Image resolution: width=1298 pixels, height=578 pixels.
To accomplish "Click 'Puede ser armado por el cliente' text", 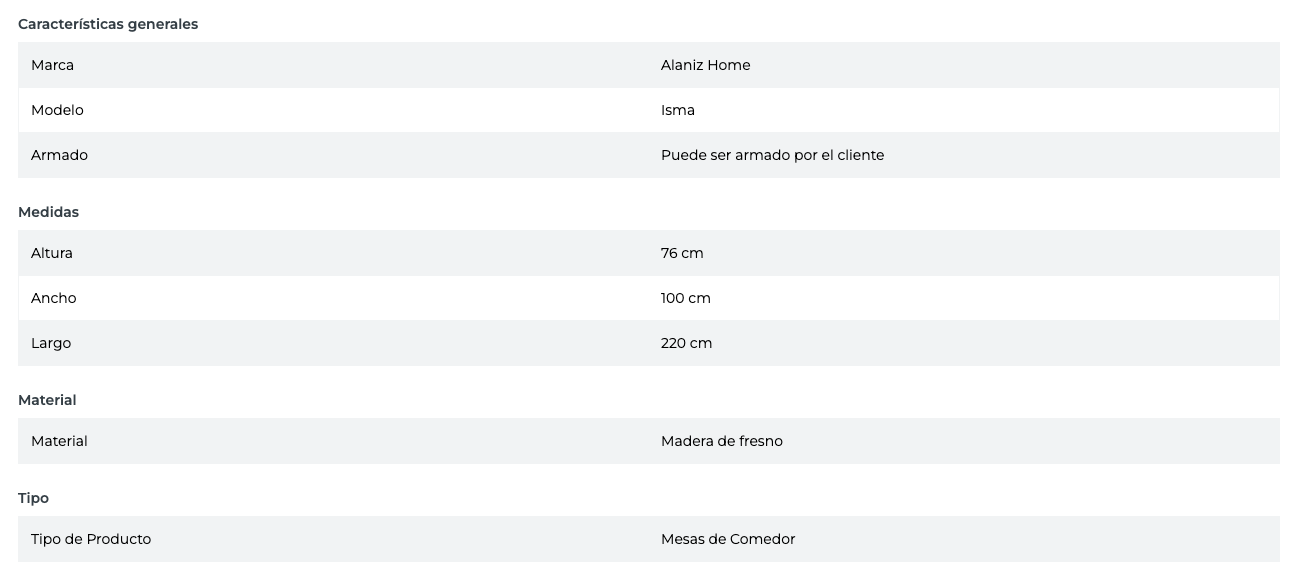I will tap(772, 155).
